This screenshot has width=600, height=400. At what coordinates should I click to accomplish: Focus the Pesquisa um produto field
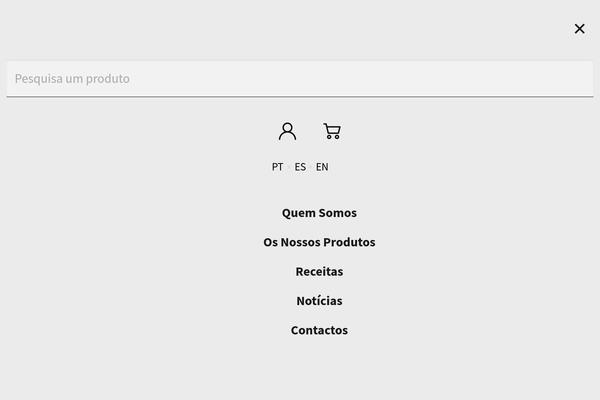[300, 79]
